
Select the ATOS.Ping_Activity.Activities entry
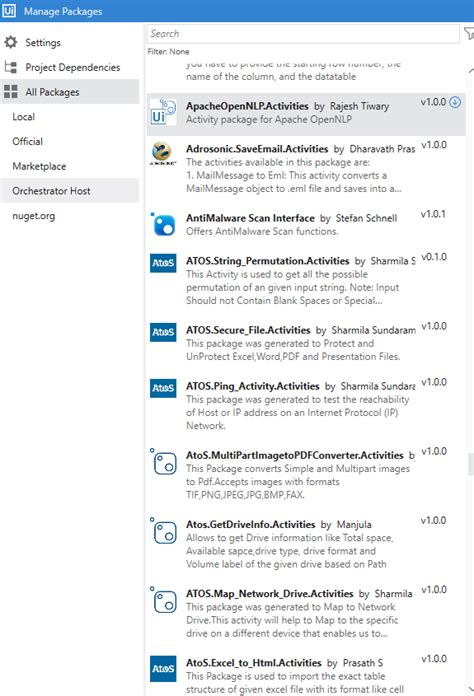[x=306, y=406]
